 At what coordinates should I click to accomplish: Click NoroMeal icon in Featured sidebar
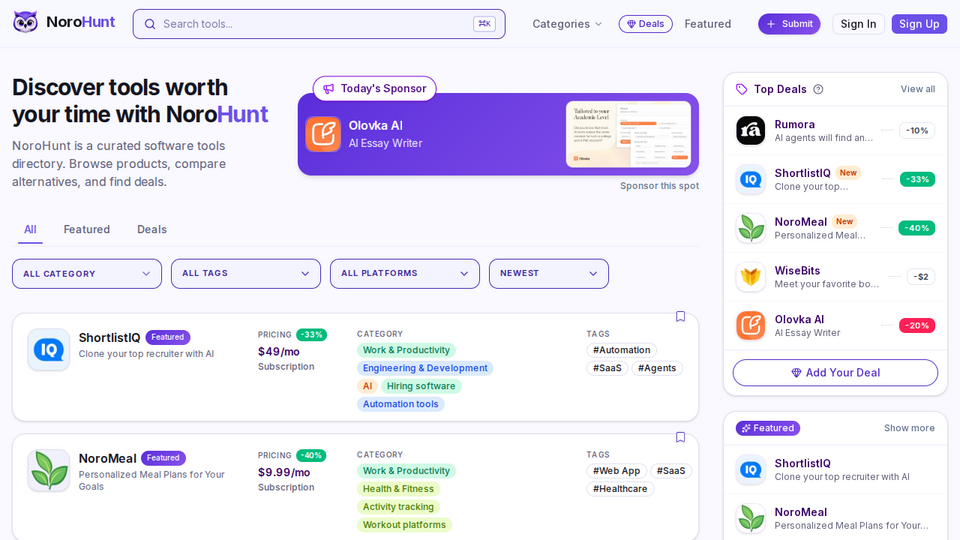pos(750,518)
